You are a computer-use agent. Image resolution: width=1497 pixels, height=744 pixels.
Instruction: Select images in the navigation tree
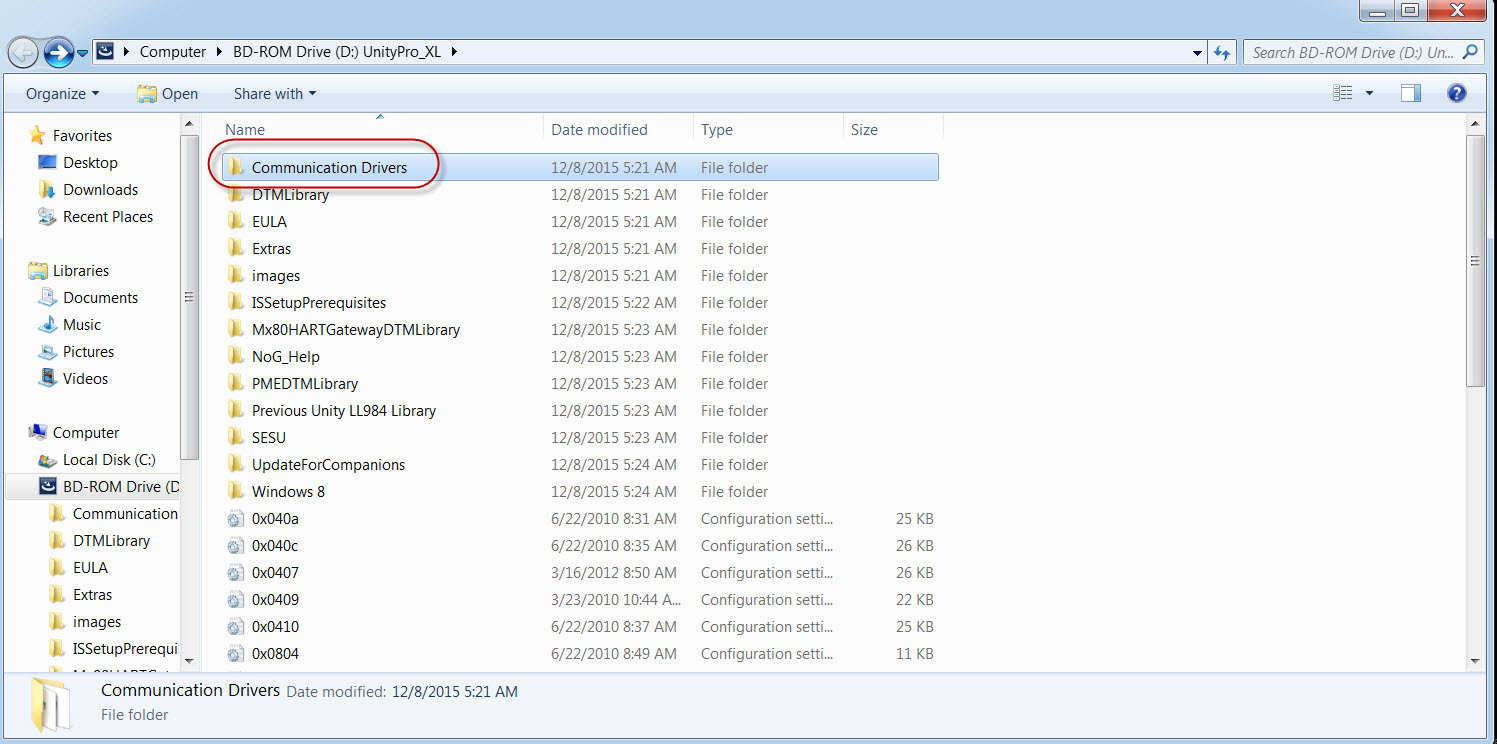pyautogui.click(x=97, y=621)
